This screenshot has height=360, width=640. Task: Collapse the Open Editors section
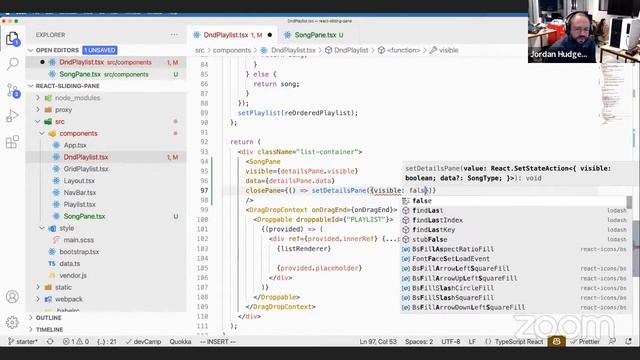[31, 50]
